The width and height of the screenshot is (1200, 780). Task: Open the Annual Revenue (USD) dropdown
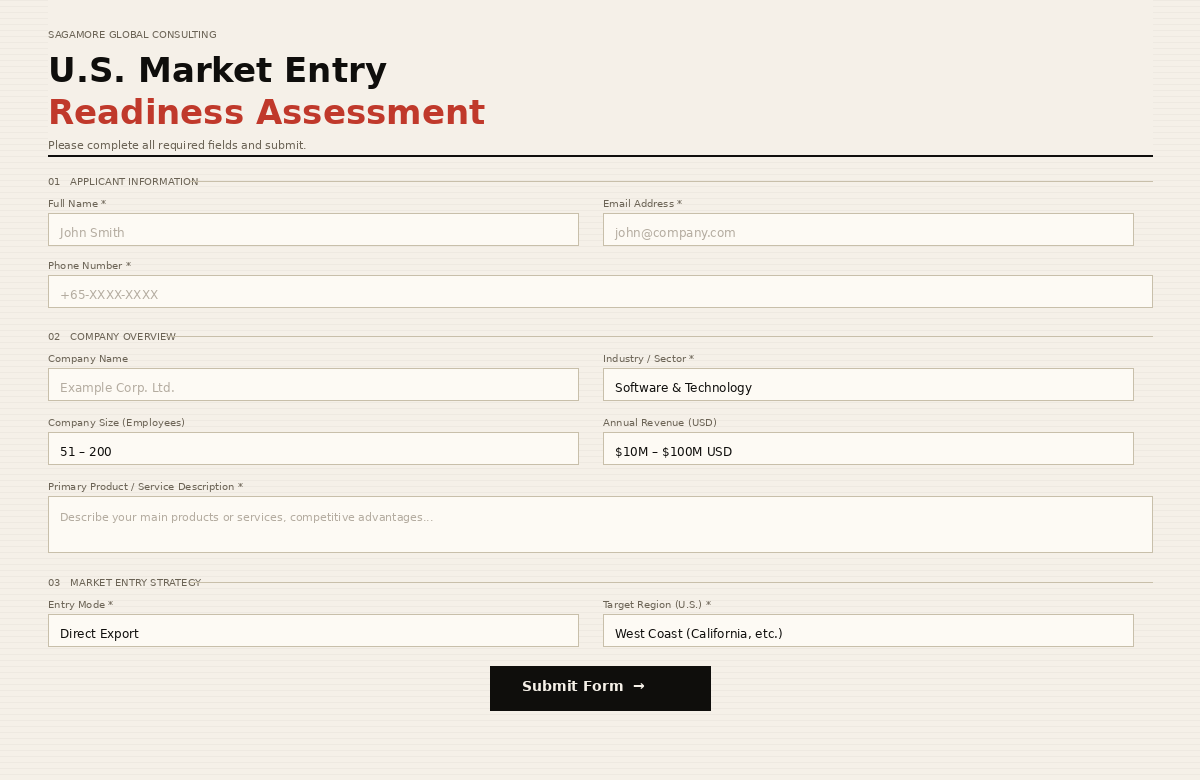(x=868, y=448)
